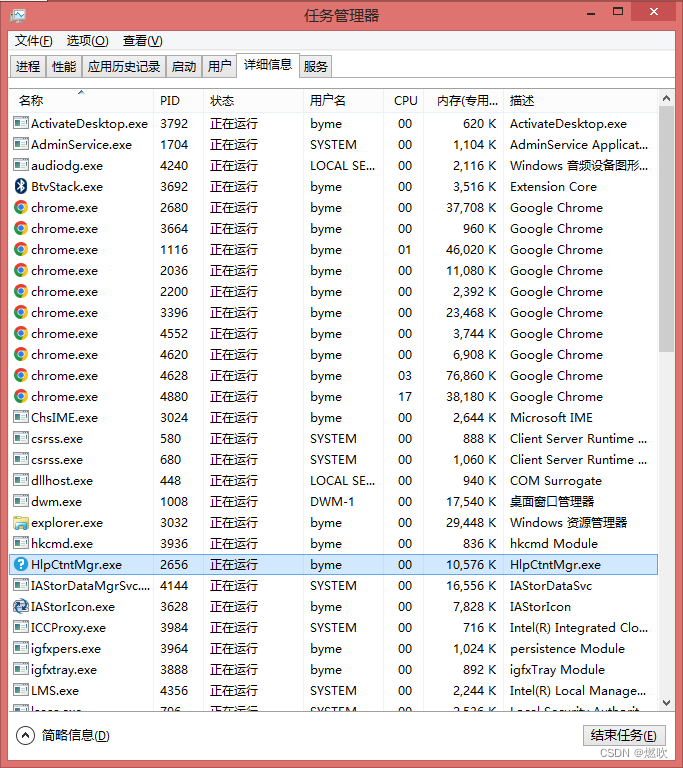Select the igfxpers.exe process name
Viewport: 683px width, 768px height.
[x=66, y=648]
